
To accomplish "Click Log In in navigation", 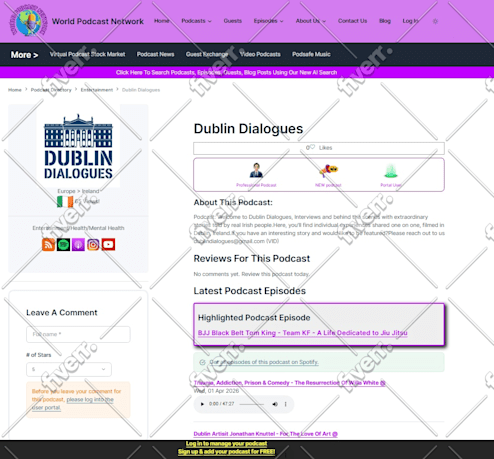I will click(x=410, y=21).
